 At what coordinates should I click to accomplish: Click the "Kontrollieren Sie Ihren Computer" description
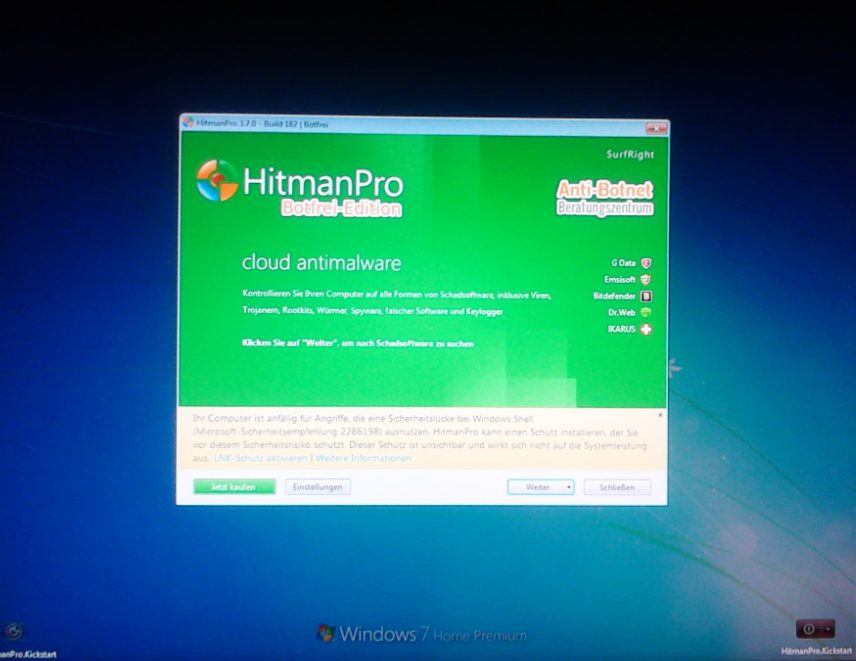(x=397, y=302)
